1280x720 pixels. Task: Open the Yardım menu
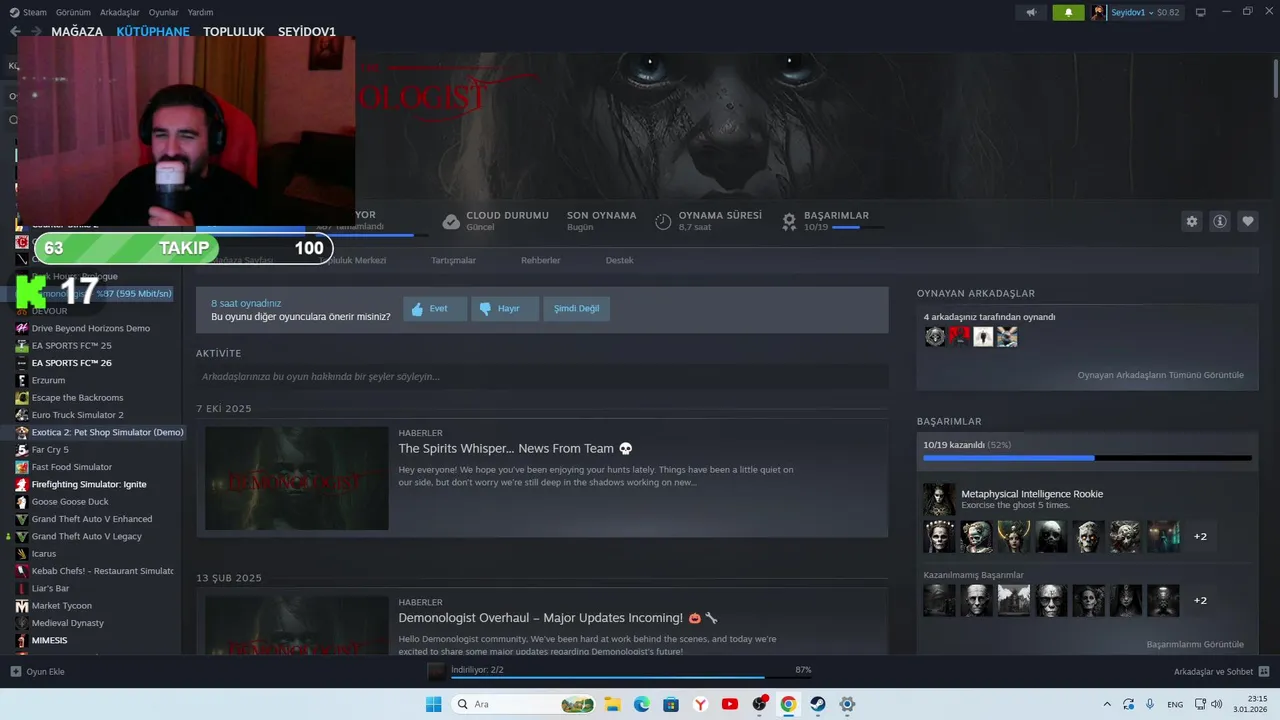click(201, 12)
